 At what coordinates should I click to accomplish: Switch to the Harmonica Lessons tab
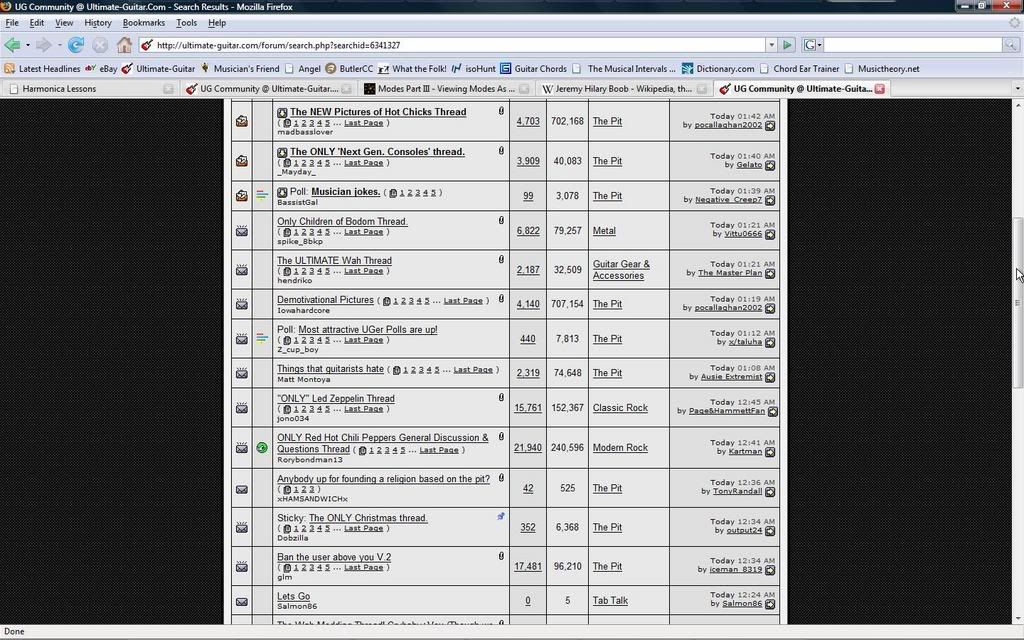point(91,89)
